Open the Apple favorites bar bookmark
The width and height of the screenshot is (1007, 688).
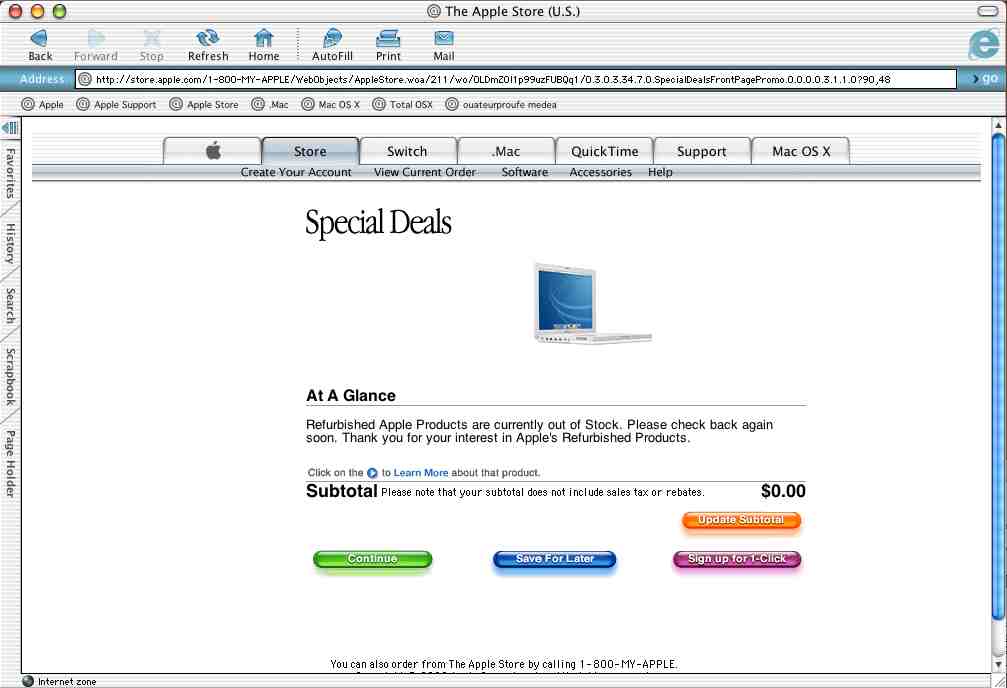pyautogui.click(x=42, y=104)
